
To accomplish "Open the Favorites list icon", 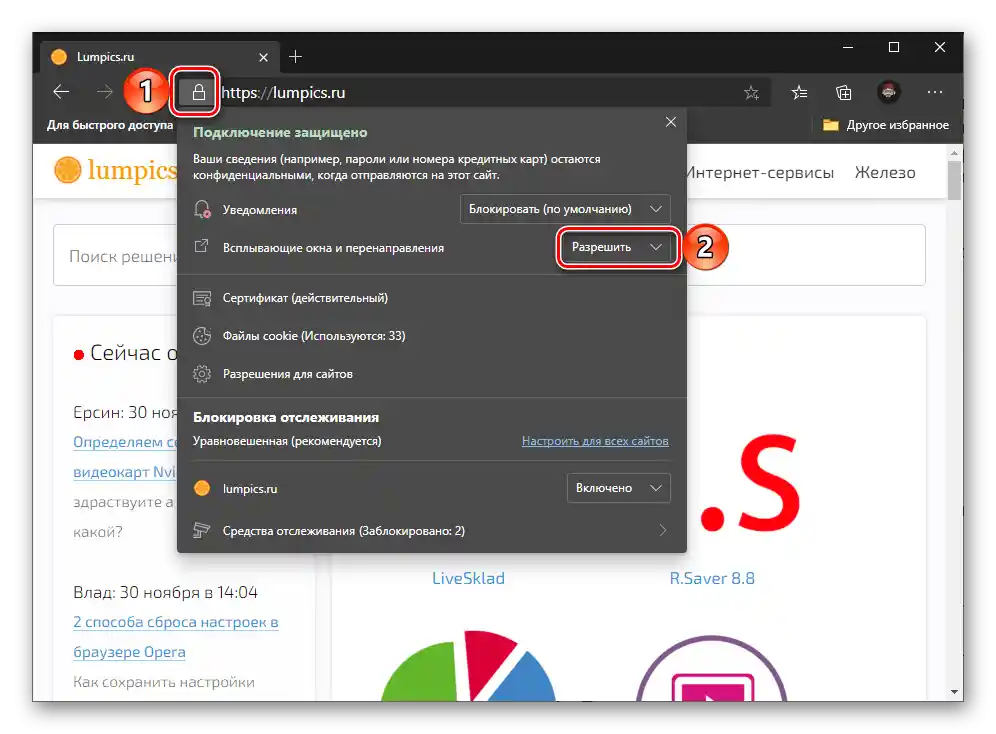I will [x=799, y=93].
